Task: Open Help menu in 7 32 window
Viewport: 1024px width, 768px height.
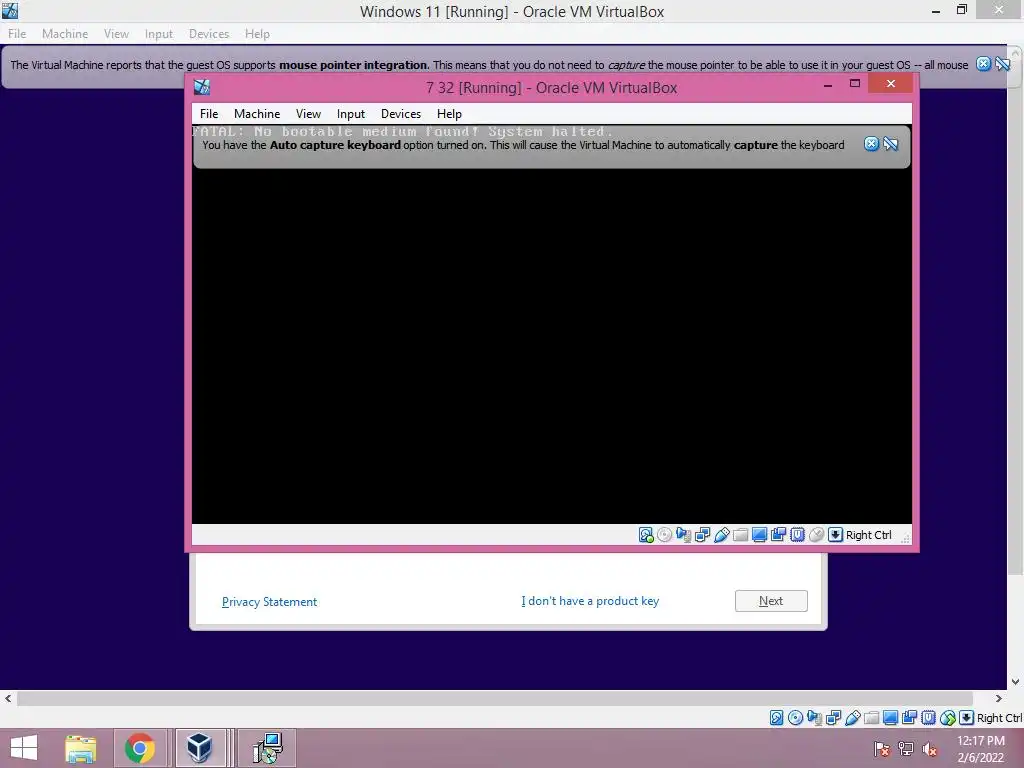Action: (449, 114)
